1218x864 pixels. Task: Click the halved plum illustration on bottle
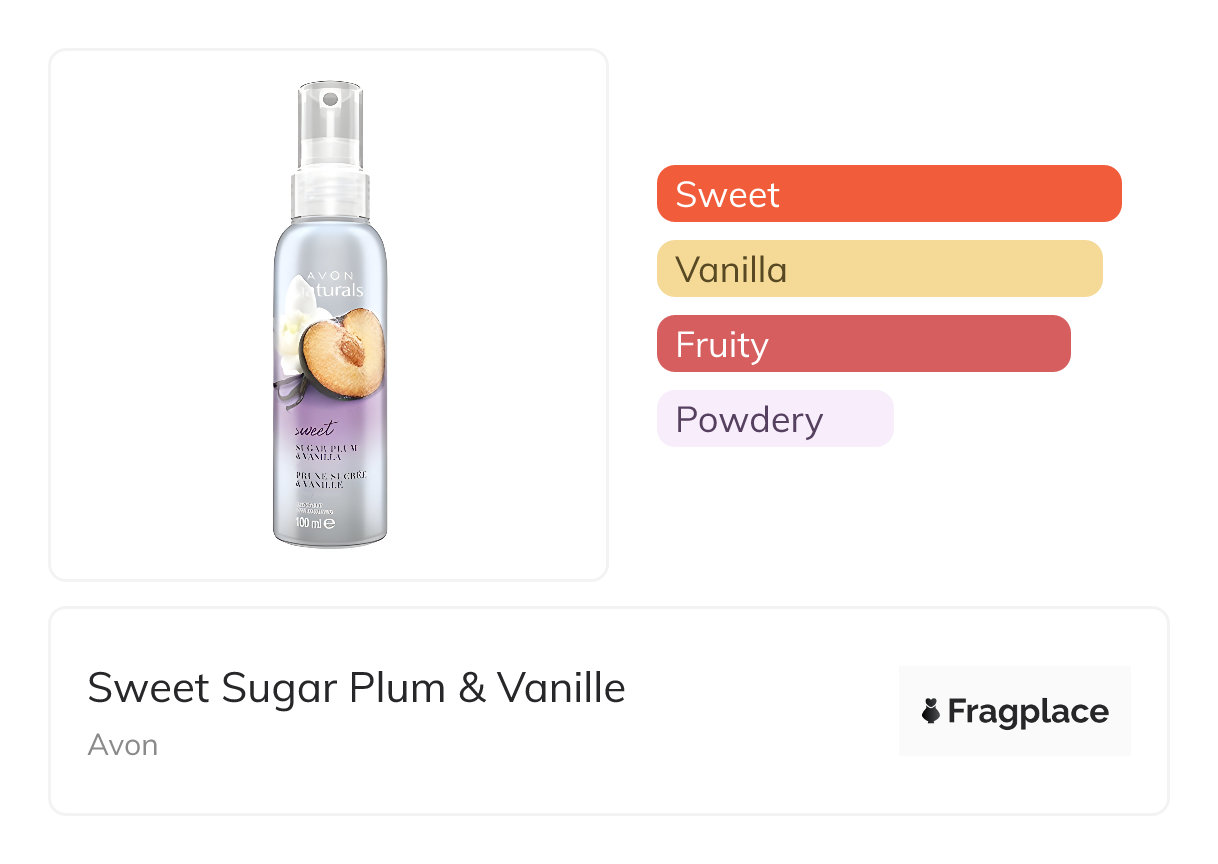(x=346, y=352)
